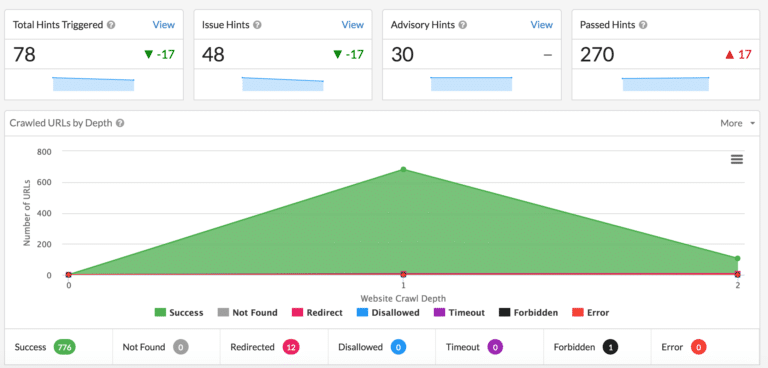Click the Success 776 count badge
This screenshot has height=368, width=768.
click(65, 347)
